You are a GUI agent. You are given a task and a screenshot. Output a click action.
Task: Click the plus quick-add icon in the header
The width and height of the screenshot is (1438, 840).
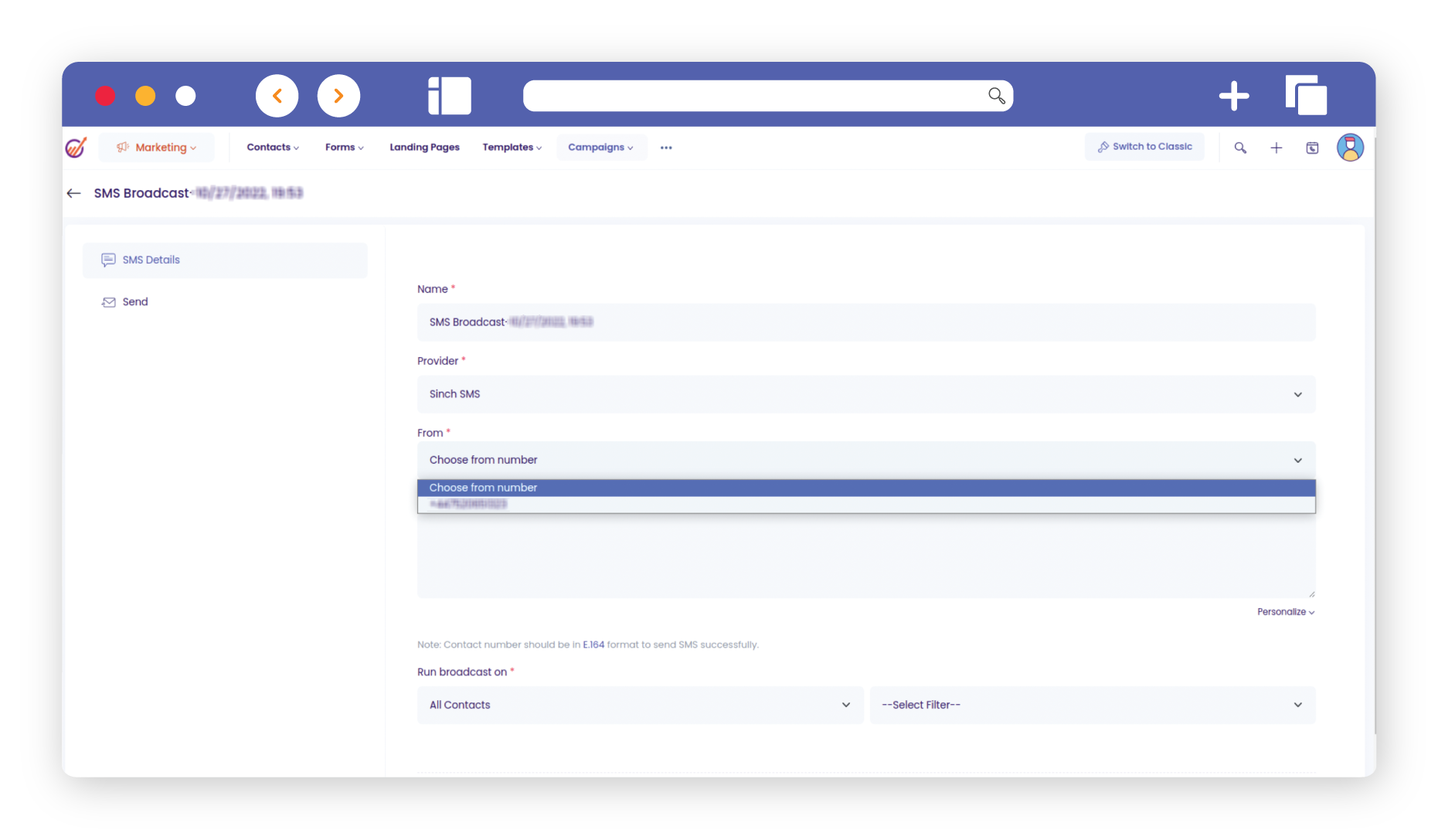(x=1276, y=148)
